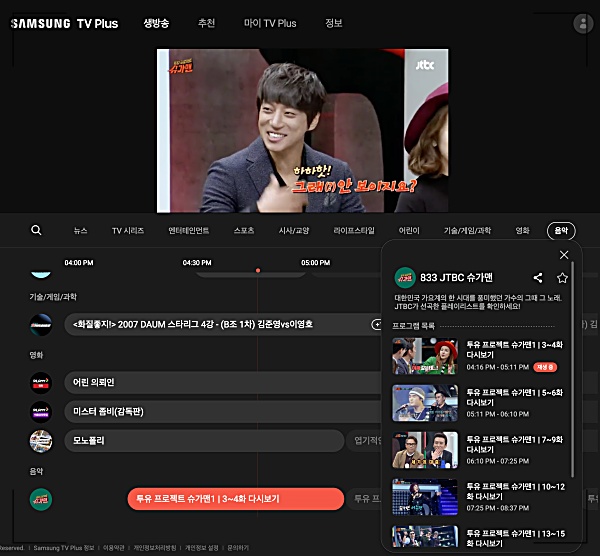Select the 미스터 좀비 row channel logo
This screenshot has height=556, width=600.
coord(41,412)
